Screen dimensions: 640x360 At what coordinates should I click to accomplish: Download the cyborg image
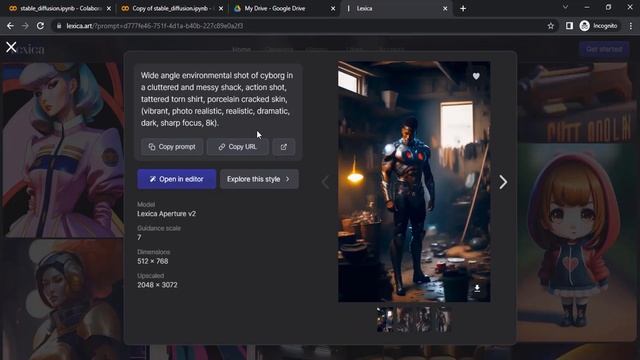tap(477, 289)
